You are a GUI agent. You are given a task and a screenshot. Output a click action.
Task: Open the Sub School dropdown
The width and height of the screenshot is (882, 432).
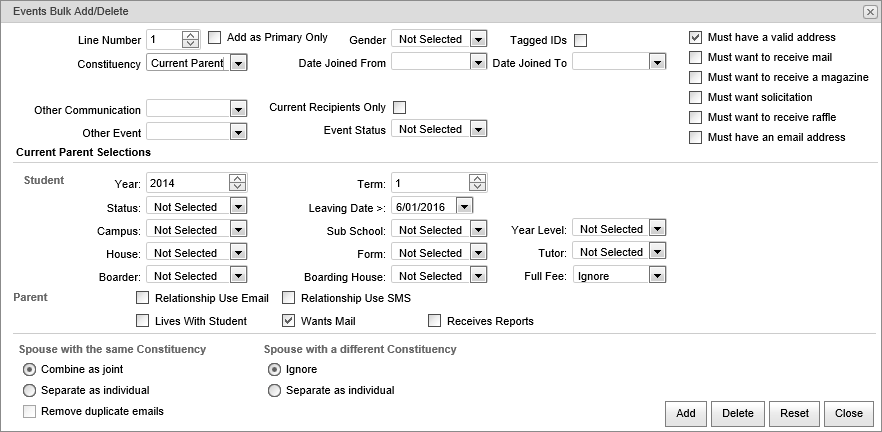click(478, 230)
